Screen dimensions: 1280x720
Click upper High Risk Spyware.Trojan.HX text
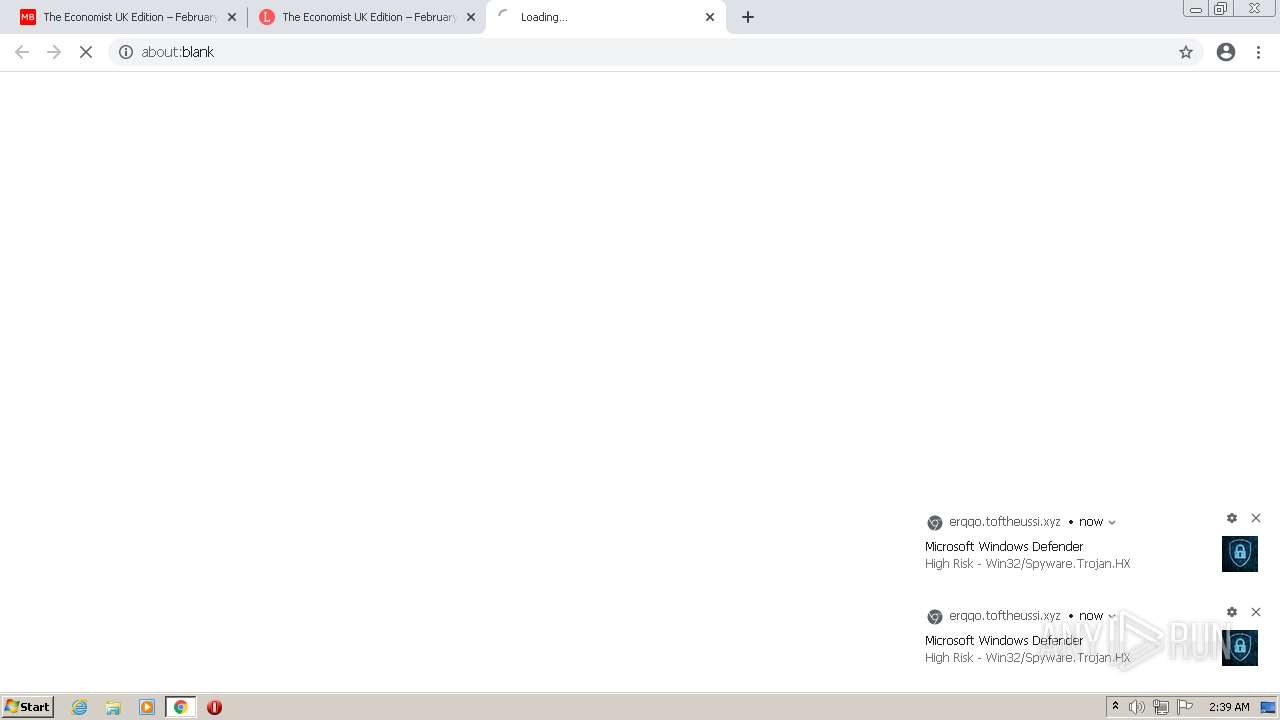(x=1027, y=564)
